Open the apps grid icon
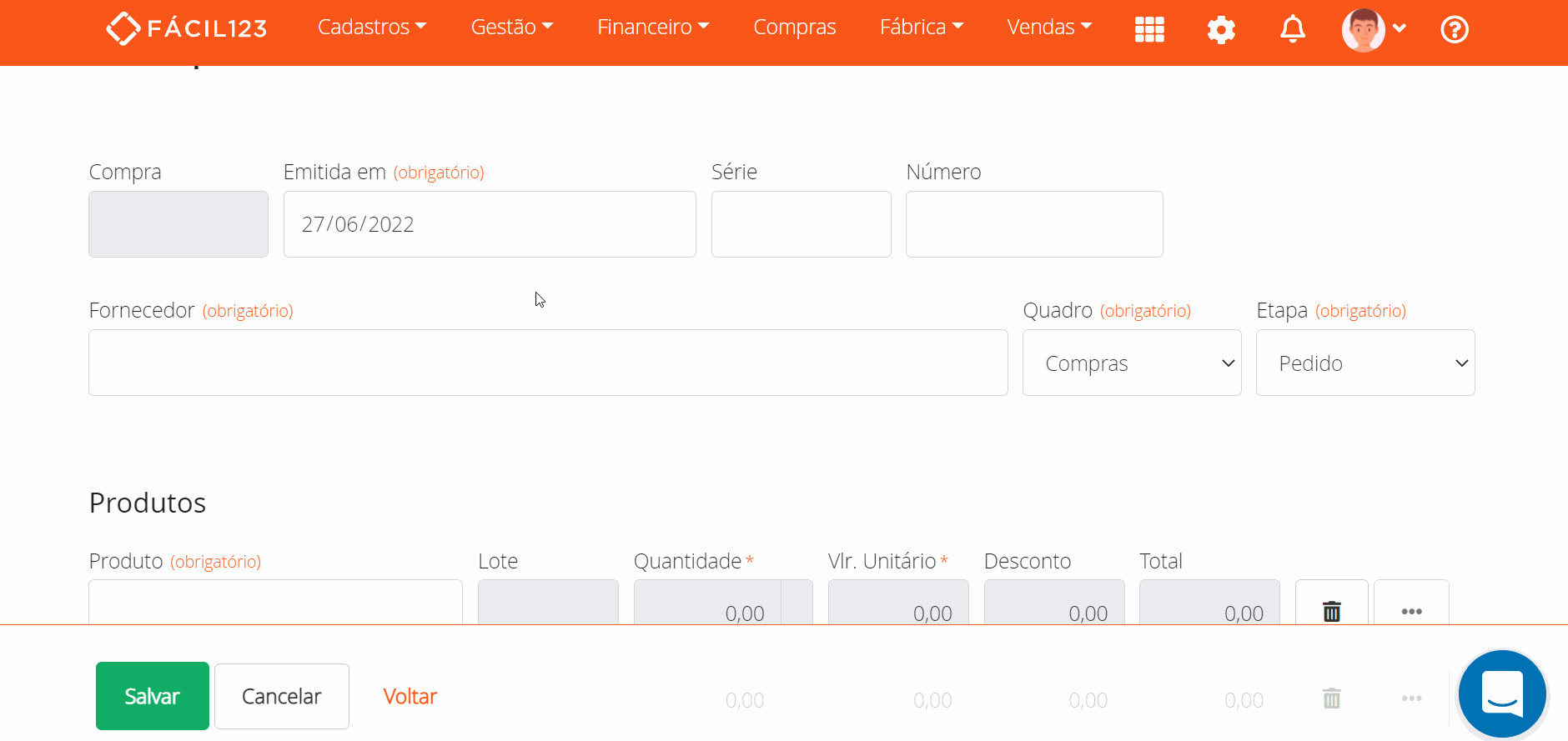Viewport: 1568px width, 741px height. (1148, 30)
